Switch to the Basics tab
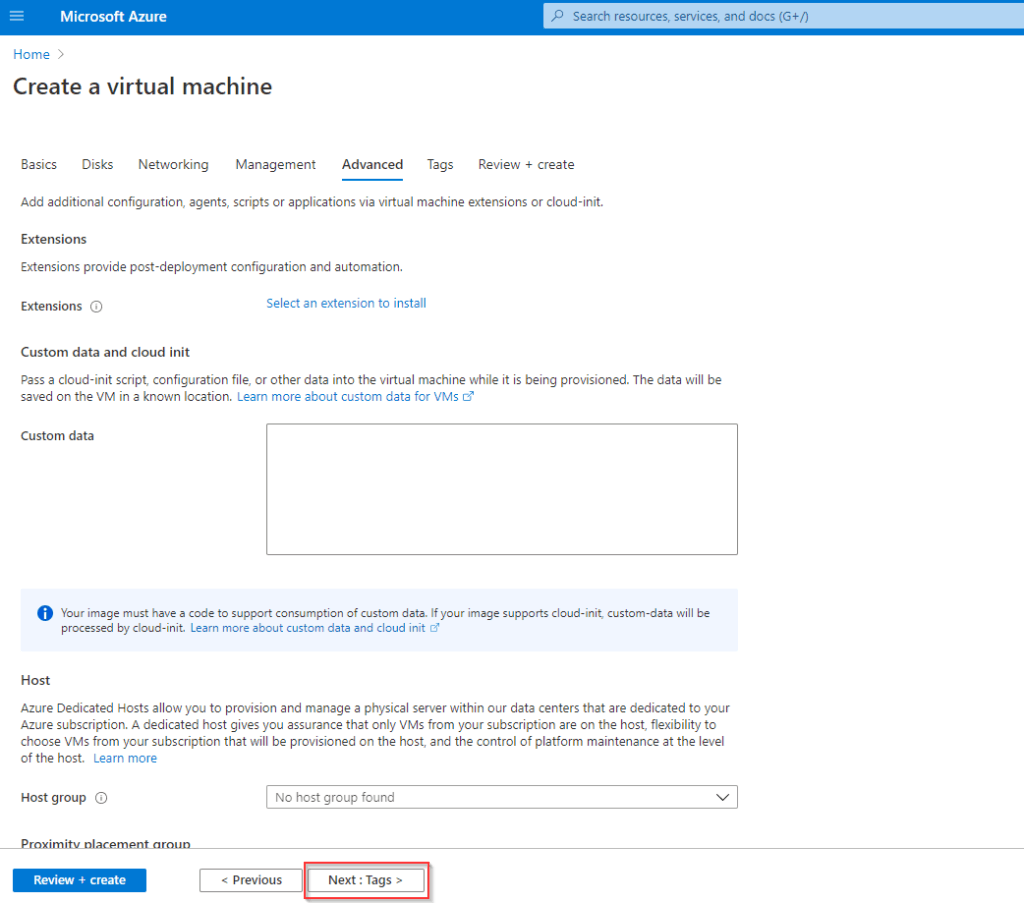This screenshot has width=1024, height=903. (x=38, y=164)
